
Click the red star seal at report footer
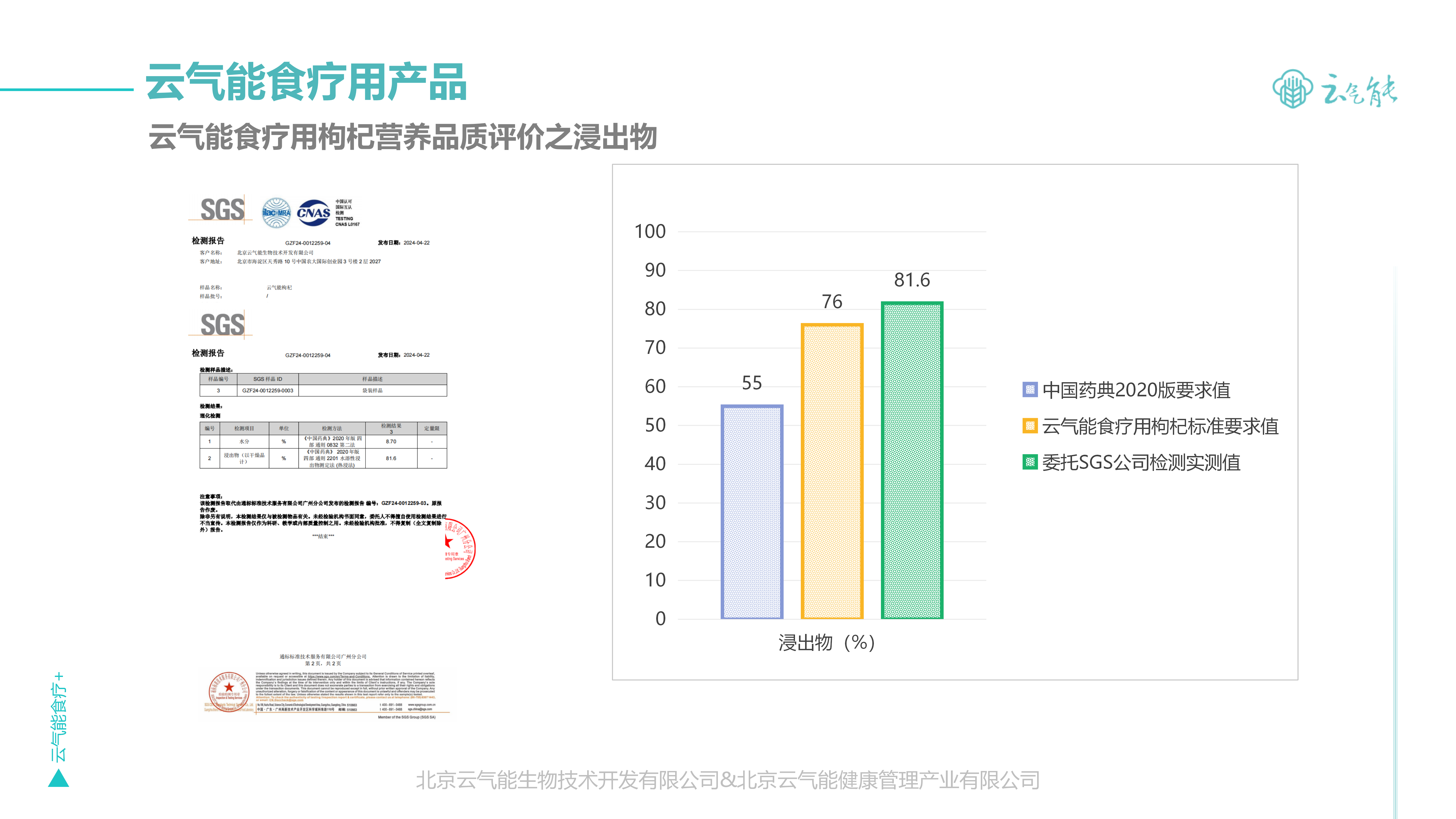(x=229, y=692)
